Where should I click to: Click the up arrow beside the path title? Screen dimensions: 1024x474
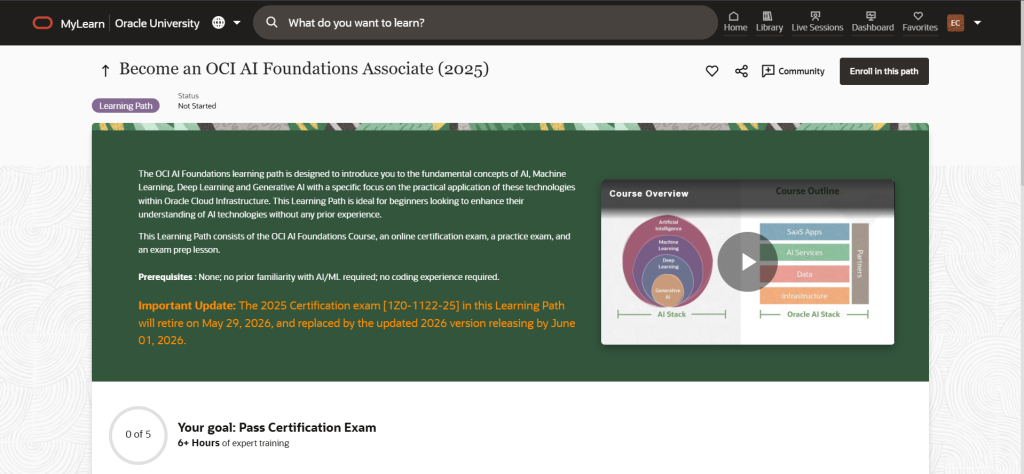tap(104, 71)
